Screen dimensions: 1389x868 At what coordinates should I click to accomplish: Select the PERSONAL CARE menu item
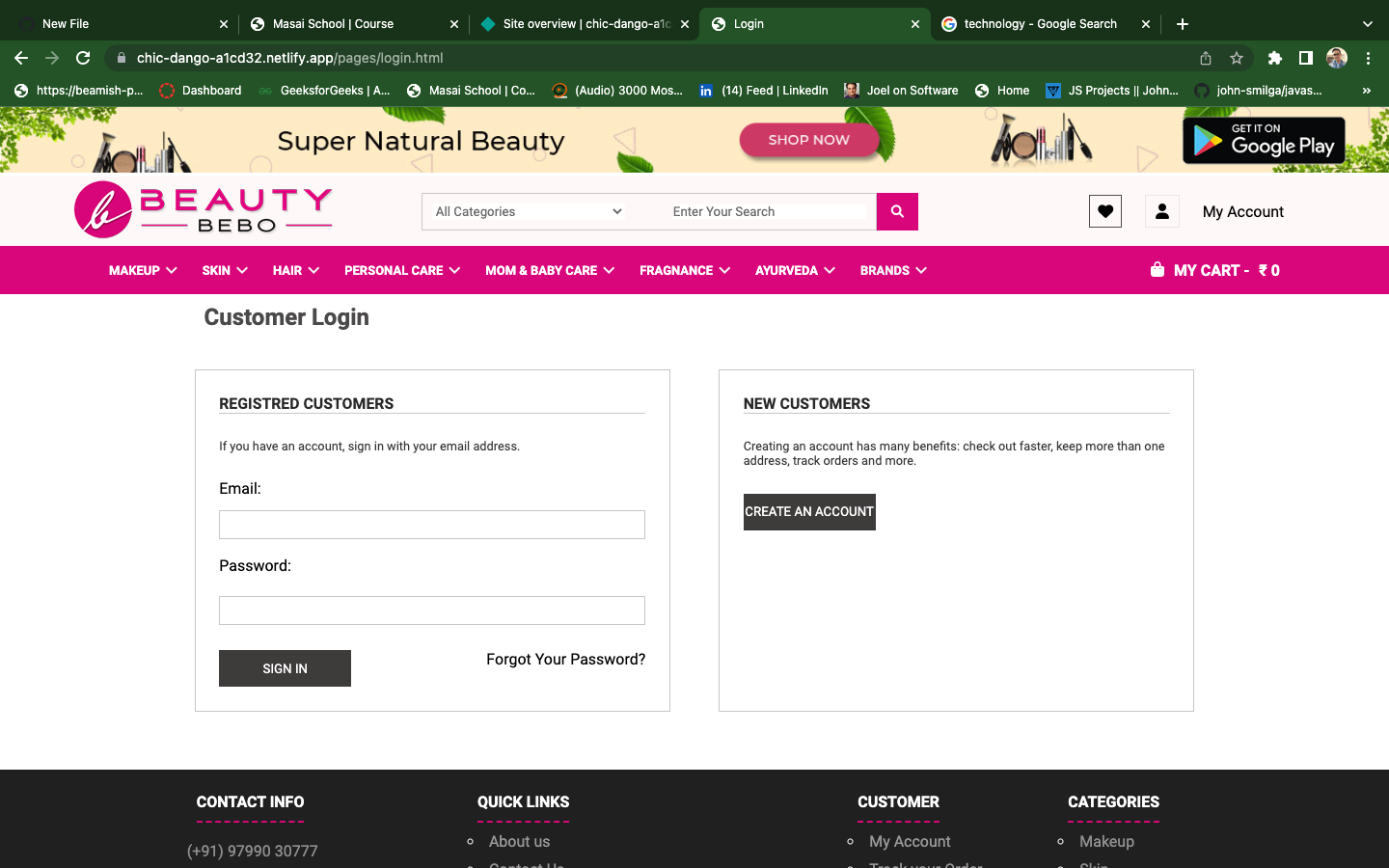point(395,270)
